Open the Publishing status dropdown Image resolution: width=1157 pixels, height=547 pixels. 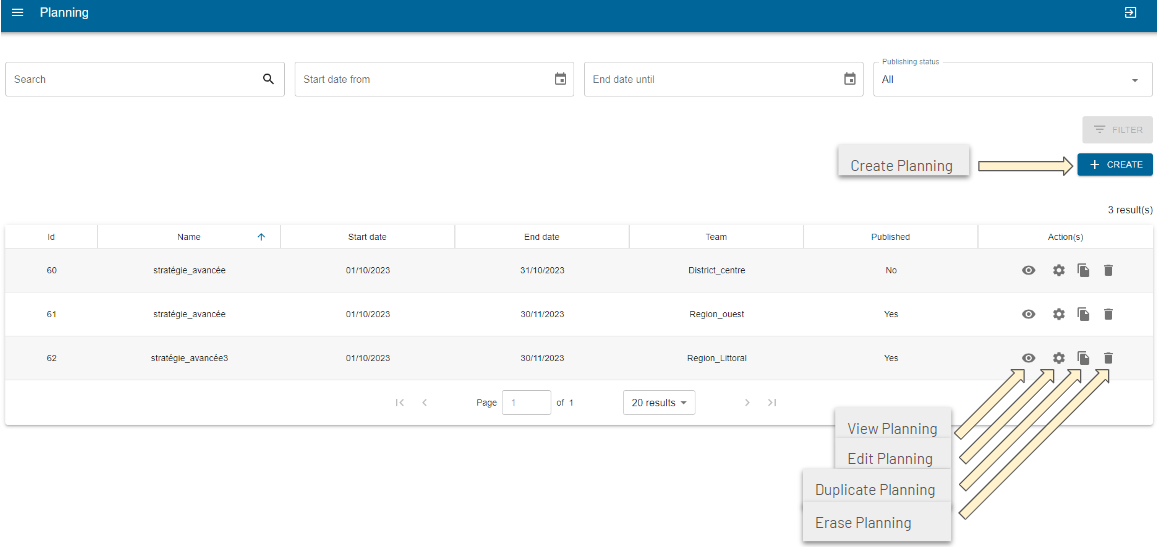pyautogui.click(x=1012, y=79)
